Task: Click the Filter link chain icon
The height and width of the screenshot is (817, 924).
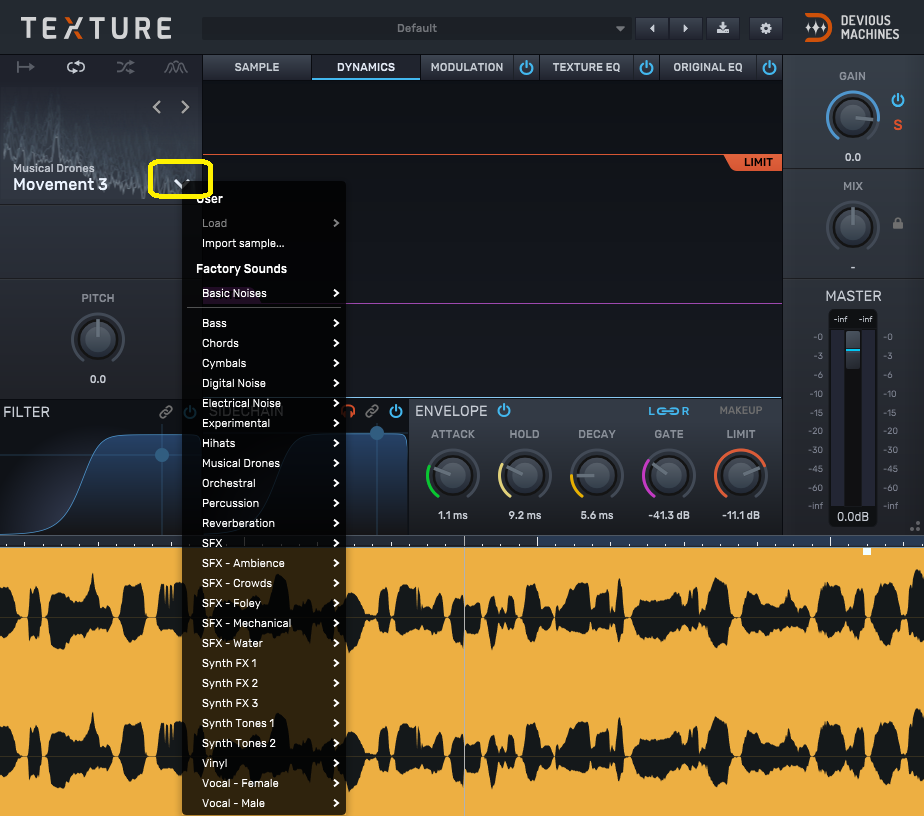Action: 166,411
